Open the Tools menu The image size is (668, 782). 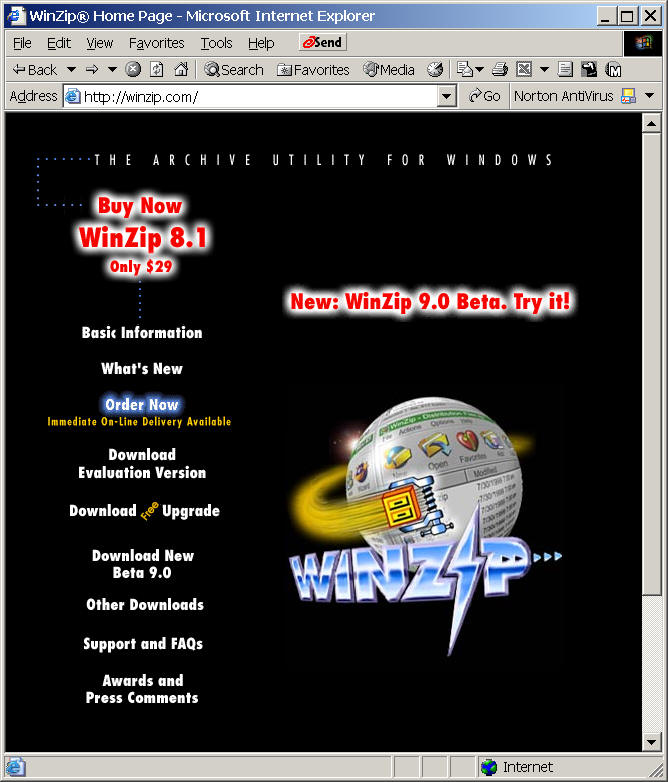(x=217, y=43)
